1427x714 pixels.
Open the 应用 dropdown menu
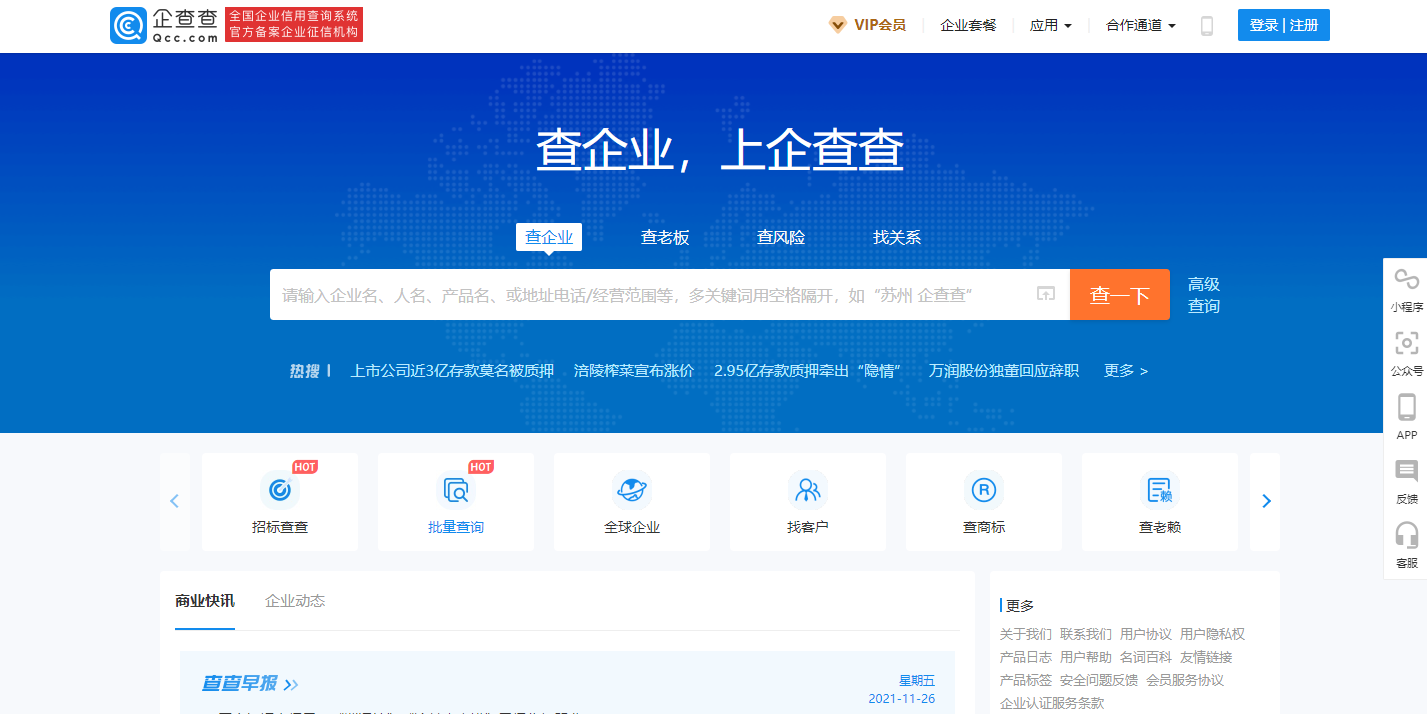[1051, 24]
